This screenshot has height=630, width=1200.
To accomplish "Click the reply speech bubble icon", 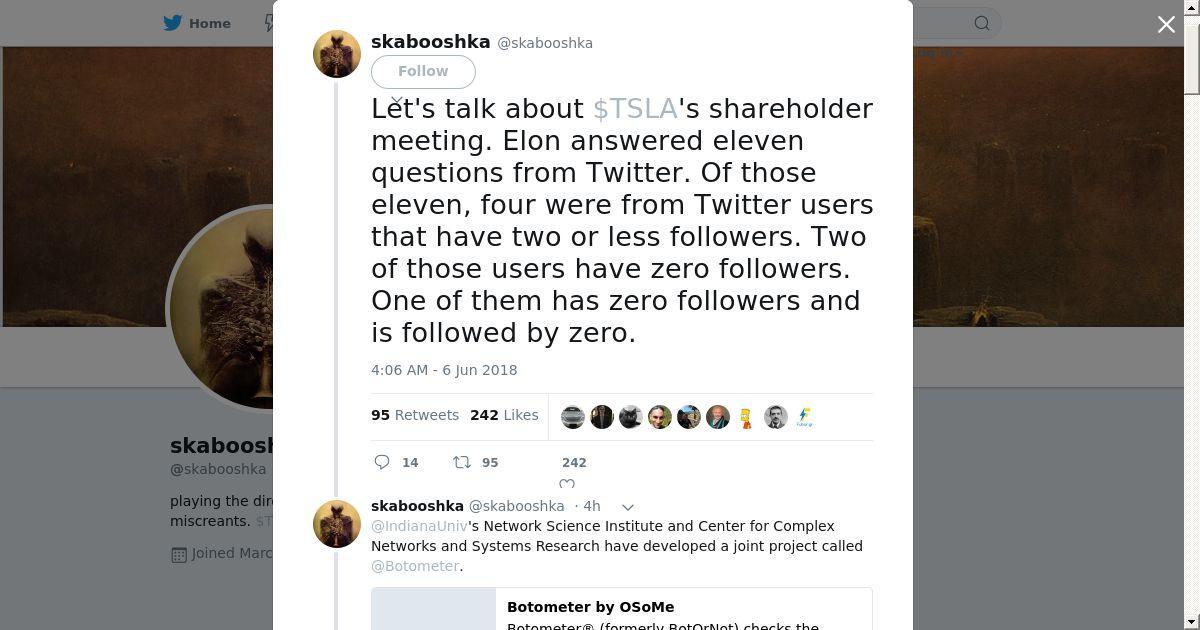I will click(x=382, y=462).
